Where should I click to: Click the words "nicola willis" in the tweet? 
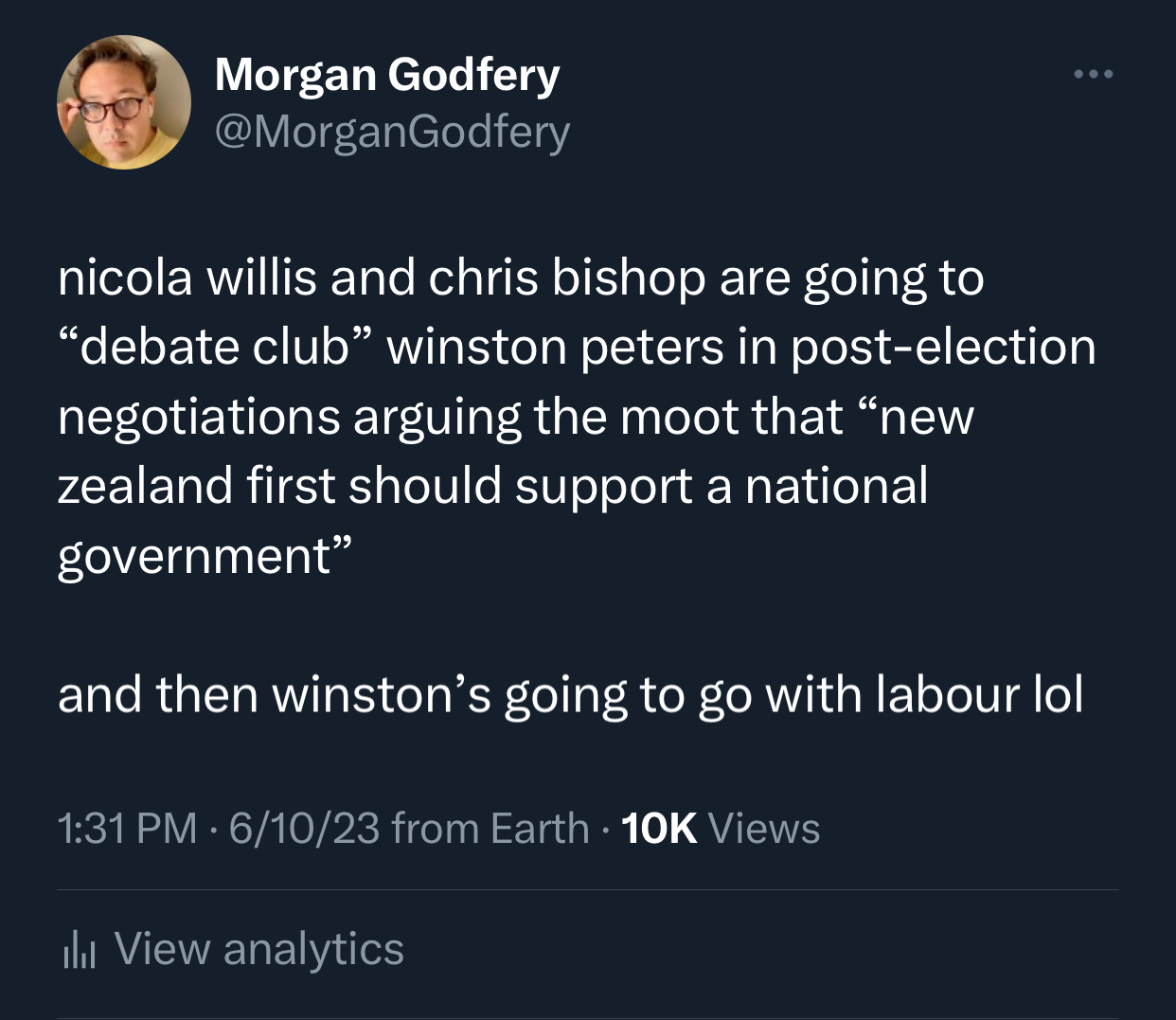[187, 278]
